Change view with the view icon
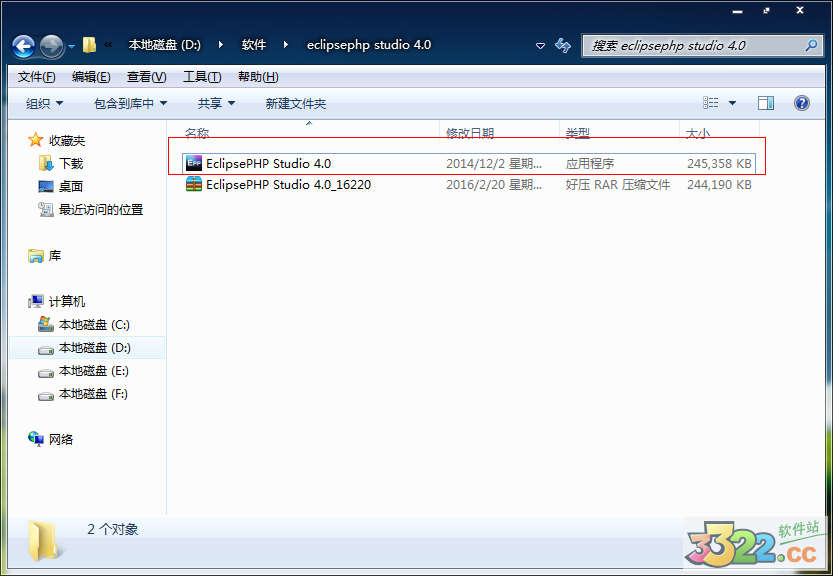This screenshot has width=833, height=576. click(x=710, y=103)
